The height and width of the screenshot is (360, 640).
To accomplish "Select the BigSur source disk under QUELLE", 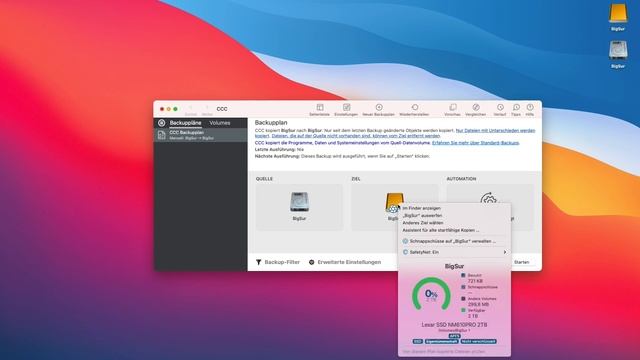I will point(299,202).
